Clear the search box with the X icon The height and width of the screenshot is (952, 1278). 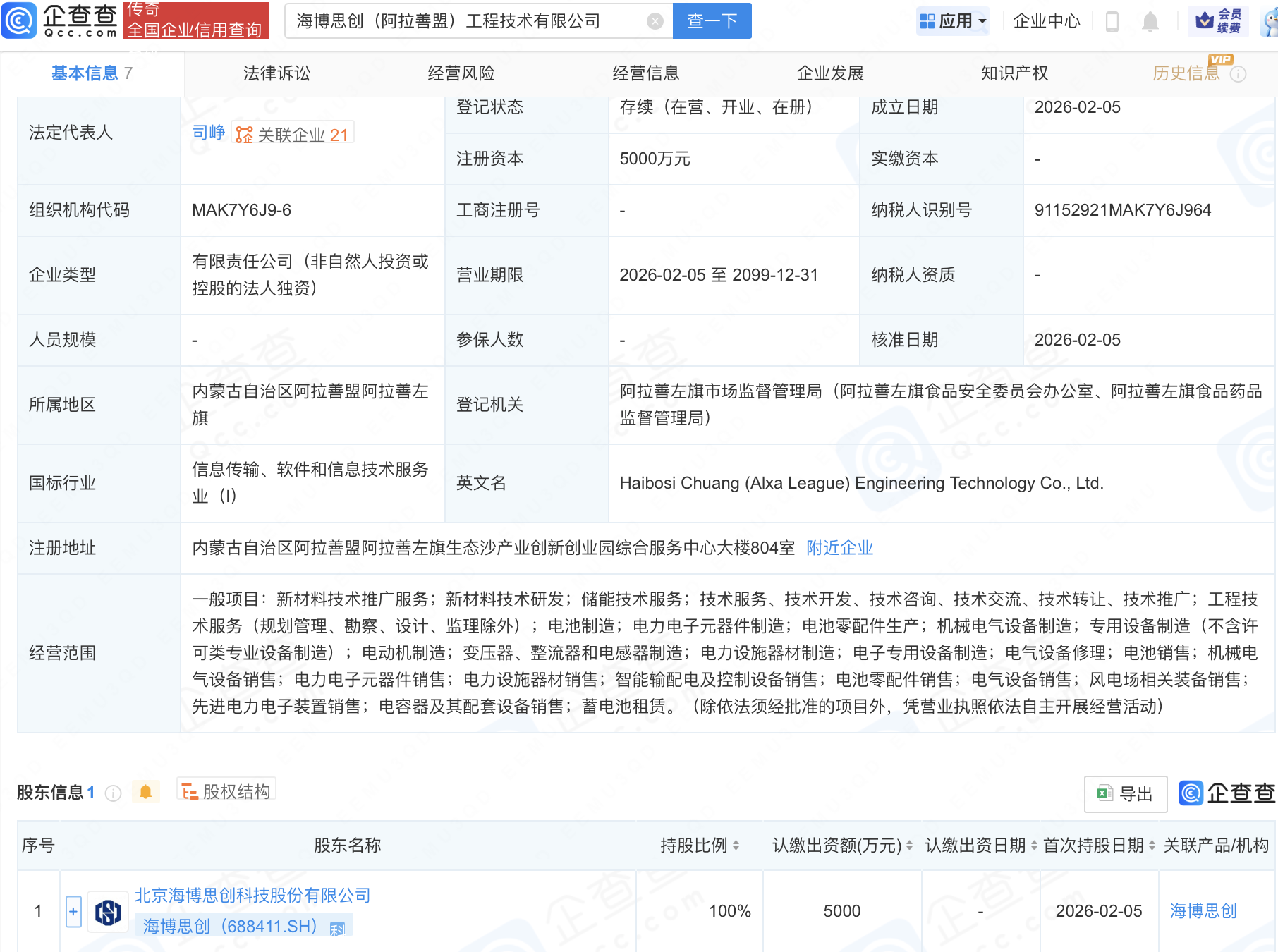click(x=655, y=21)
